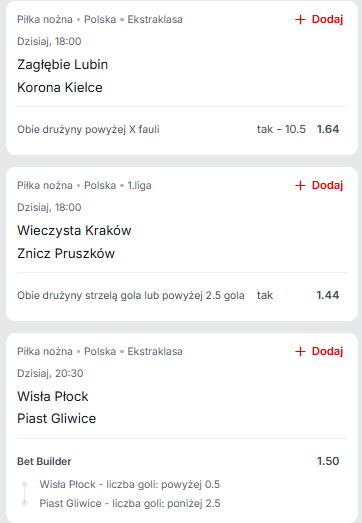Click 'Obie drużyny powyżej X fauli' market
The width and height of the screenshot is (362, 523).
88,129
